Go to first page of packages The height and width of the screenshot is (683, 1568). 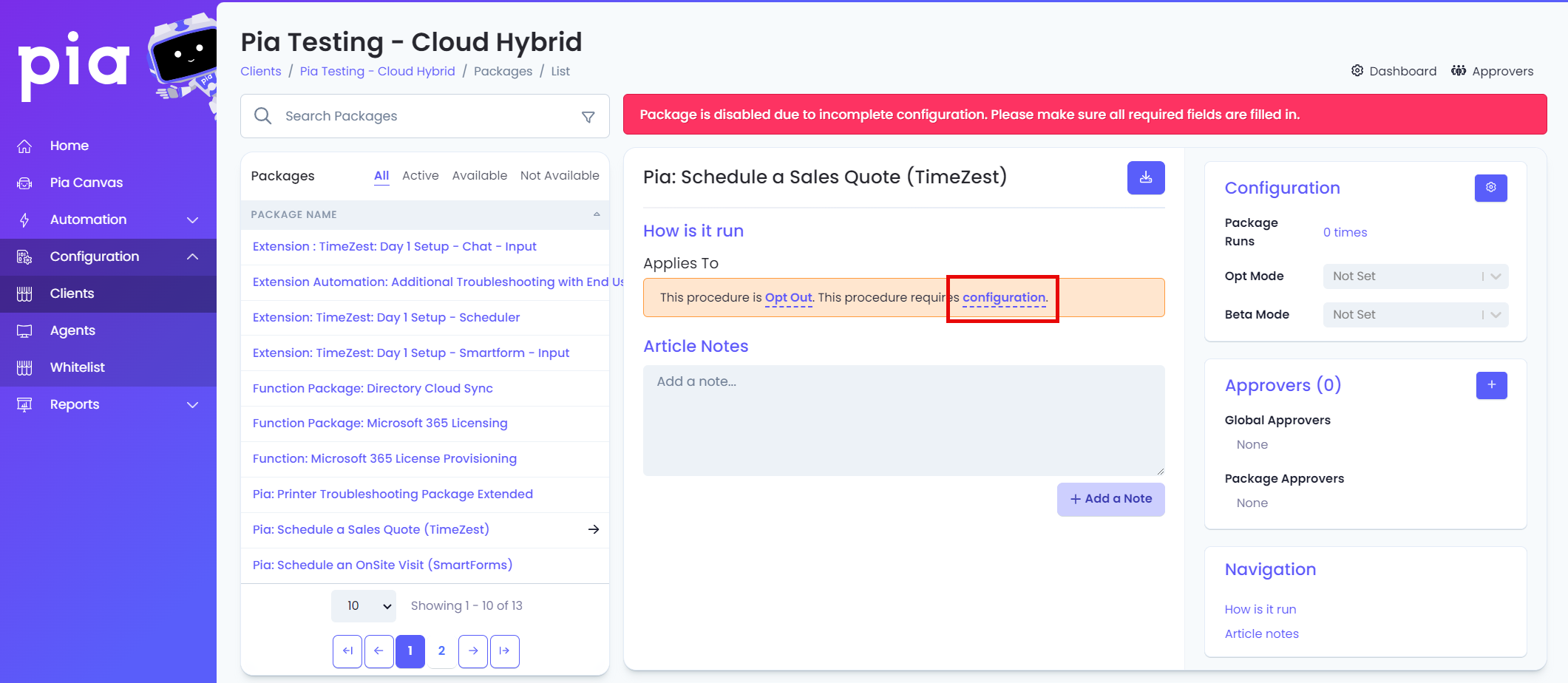pyautogui.click(x=347, y=651)
